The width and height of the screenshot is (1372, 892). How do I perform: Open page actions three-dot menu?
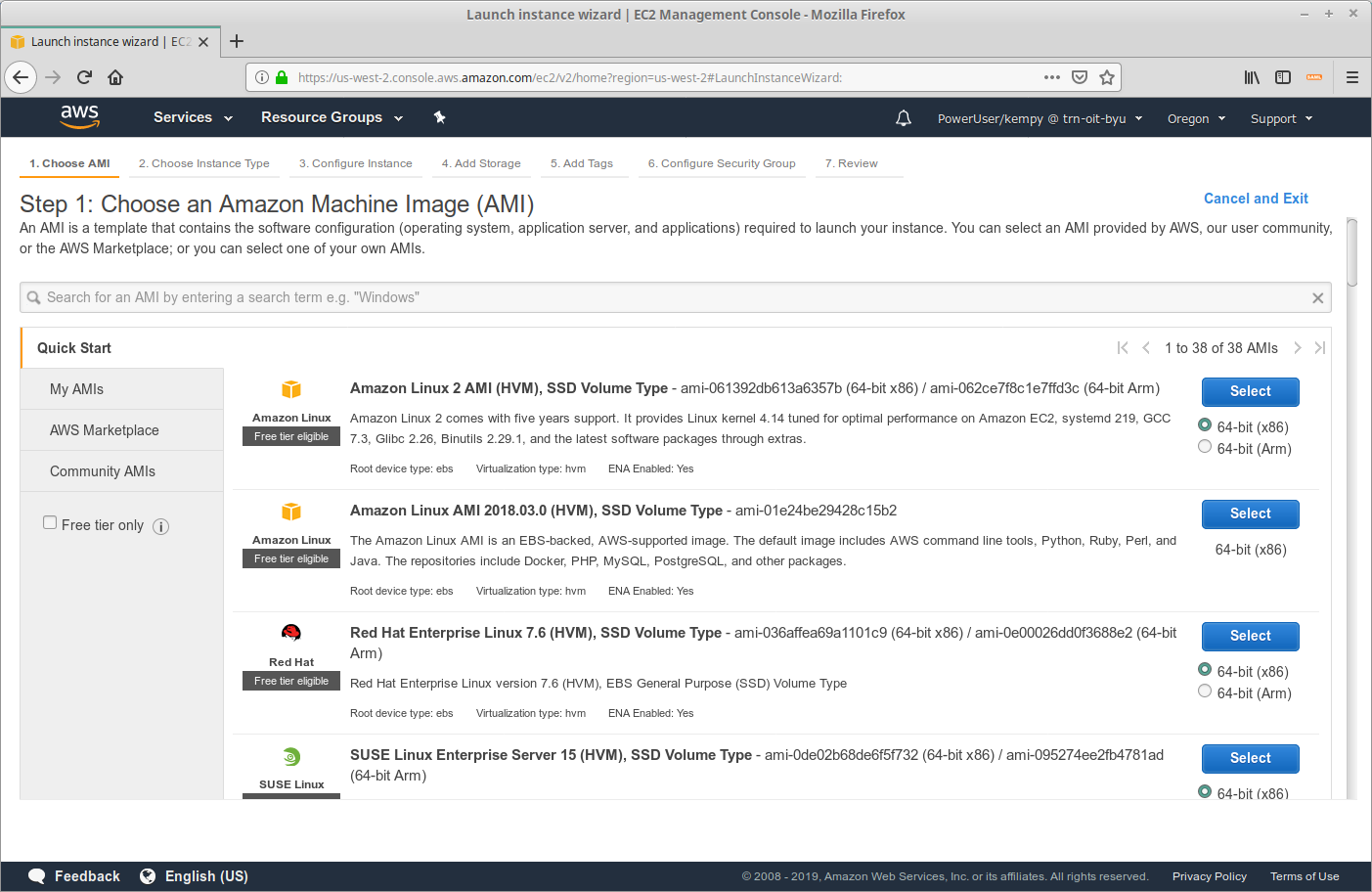[1052, 77]
